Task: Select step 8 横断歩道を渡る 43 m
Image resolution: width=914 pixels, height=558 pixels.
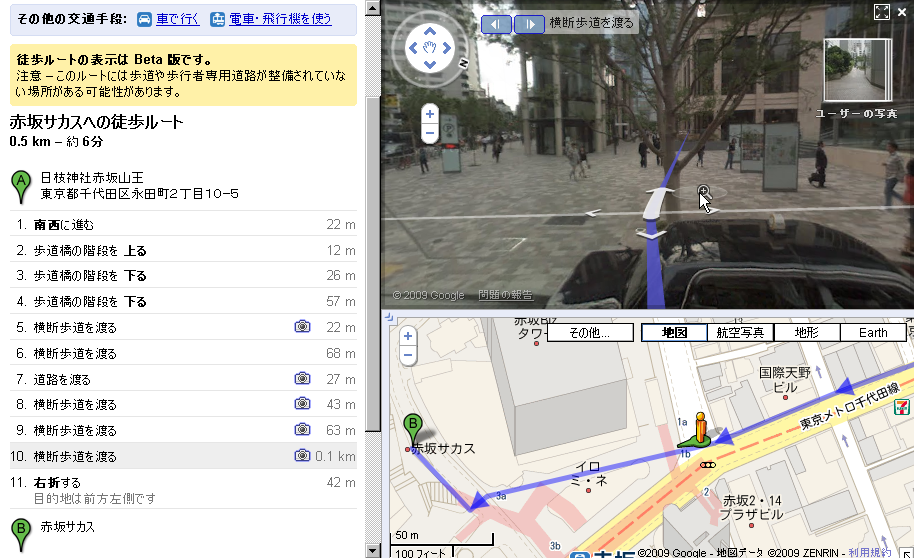Action: pos(183,404)
